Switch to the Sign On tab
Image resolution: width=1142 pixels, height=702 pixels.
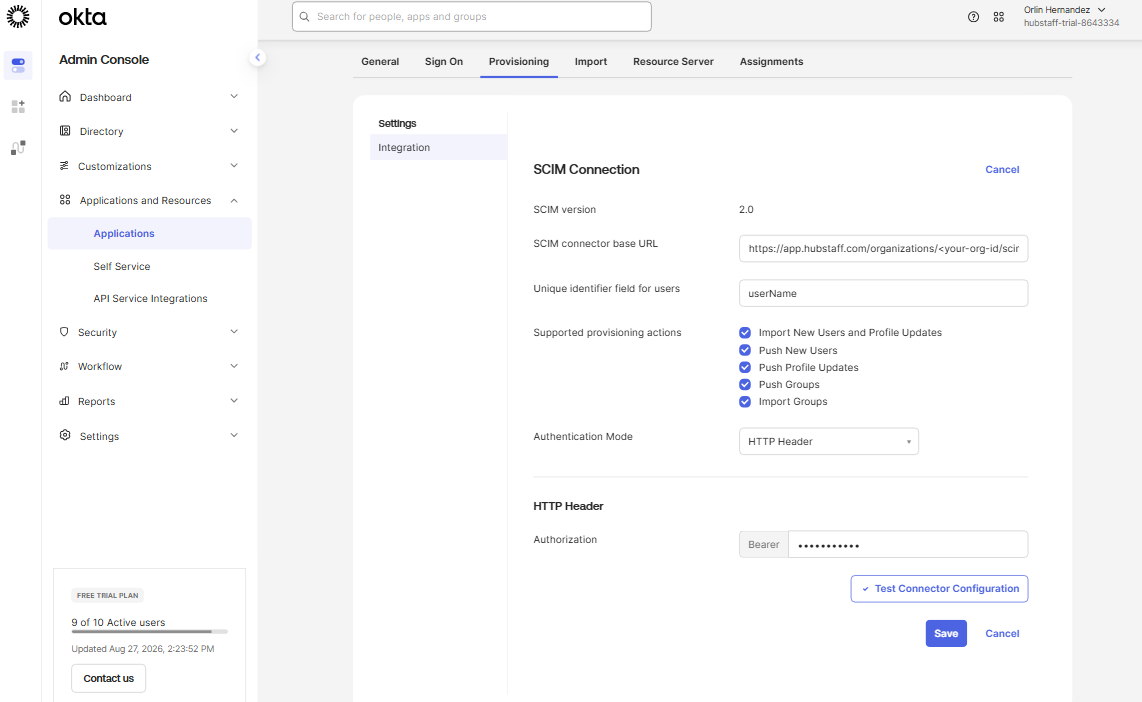click(444, 62)
